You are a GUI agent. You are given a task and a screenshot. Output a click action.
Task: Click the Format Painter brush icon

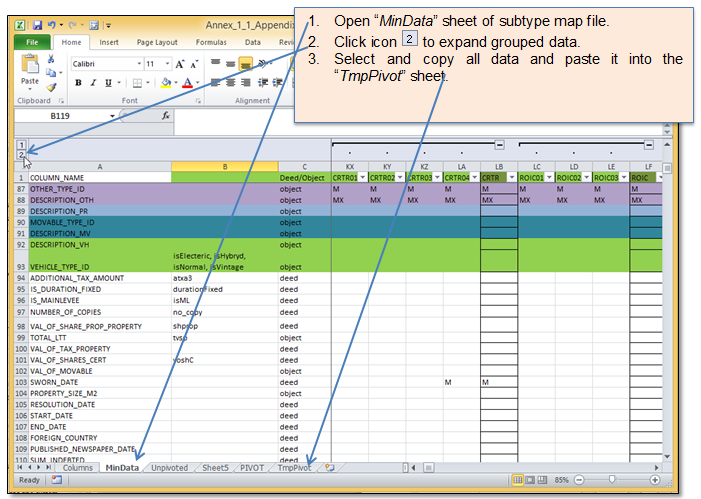coord(50,86)
